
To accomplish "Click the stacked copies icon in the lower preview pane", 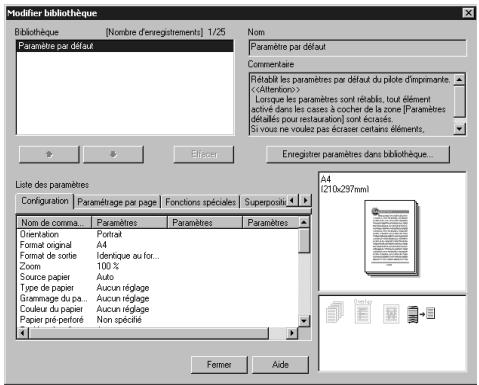I will [x=335, y=312].
